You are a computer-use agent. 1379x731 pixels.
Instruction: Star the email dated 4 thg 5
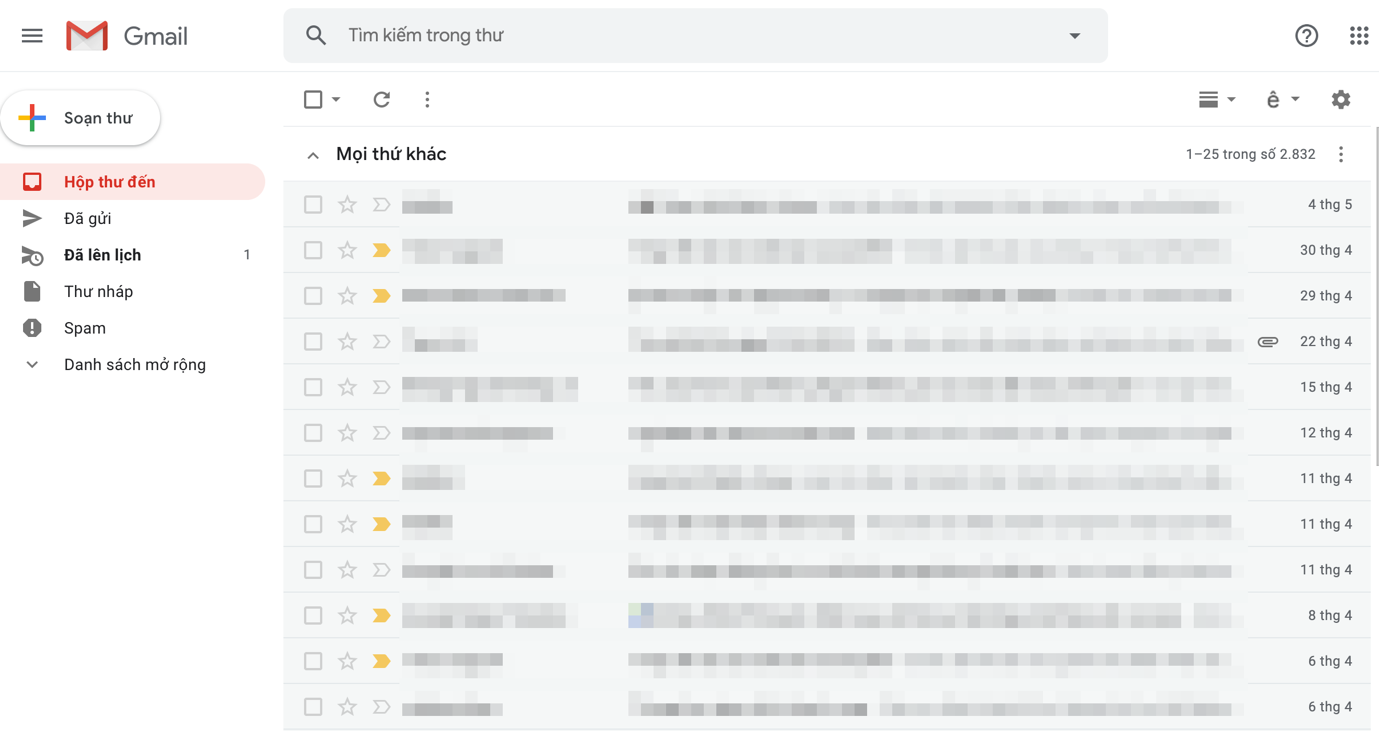pos(347,204)
